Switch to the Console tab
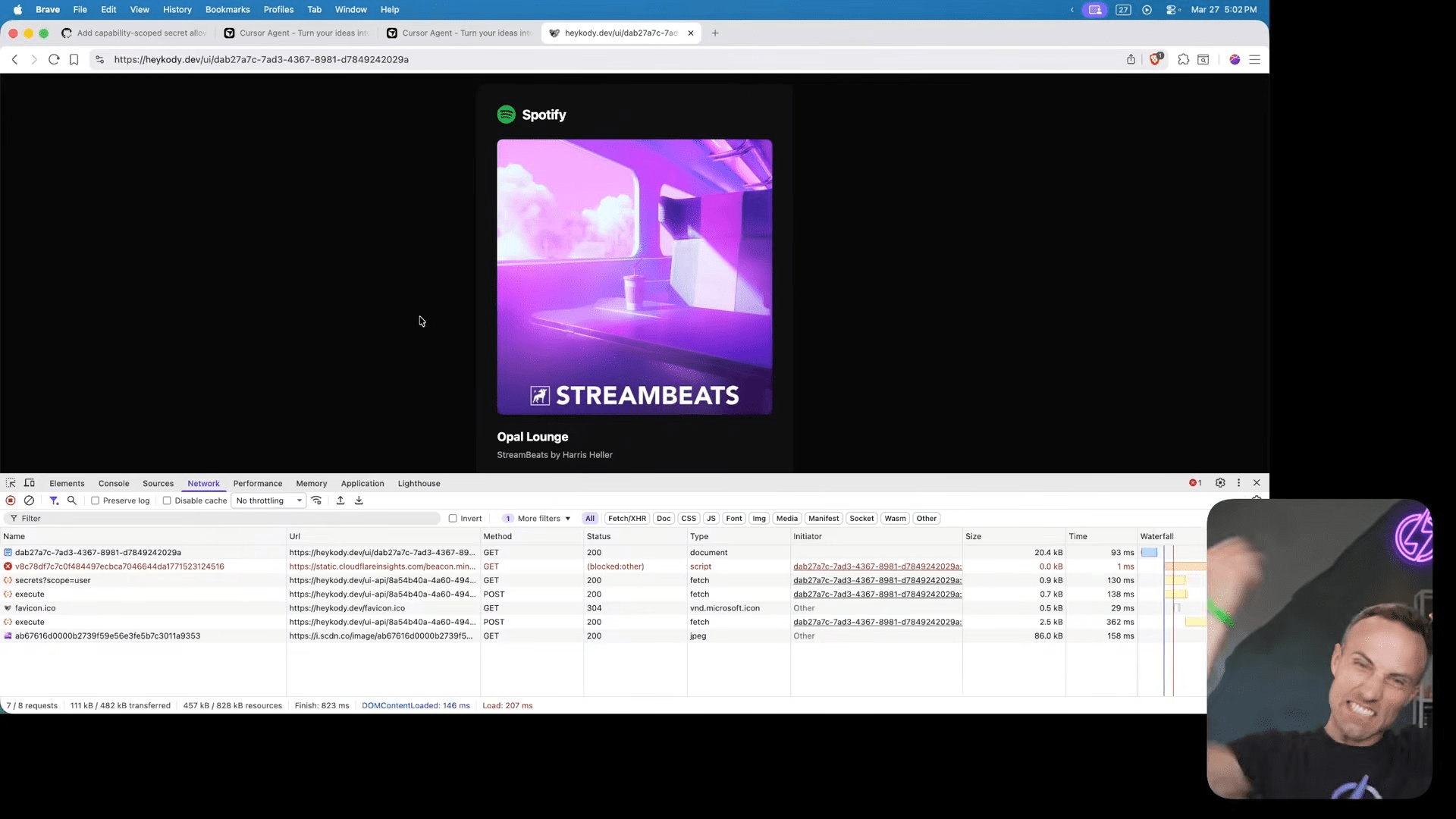The width and height of the screenshot is (1456, 819). (x=114, y=483)
